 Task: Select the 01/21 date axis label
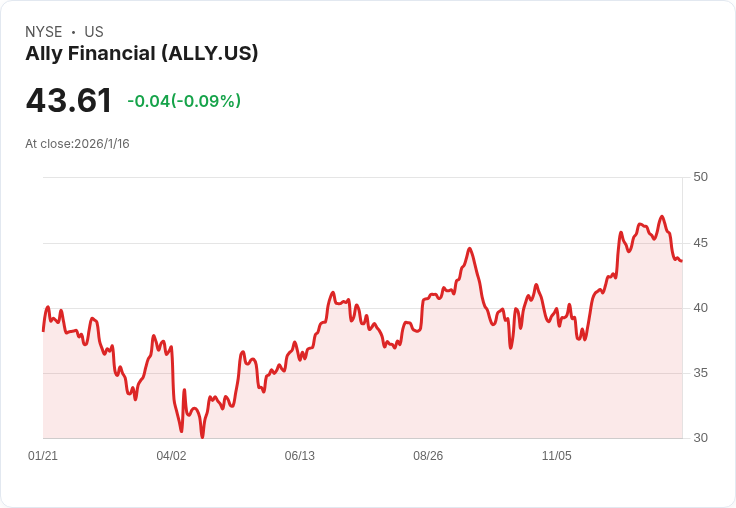click(x=43, y=456)
